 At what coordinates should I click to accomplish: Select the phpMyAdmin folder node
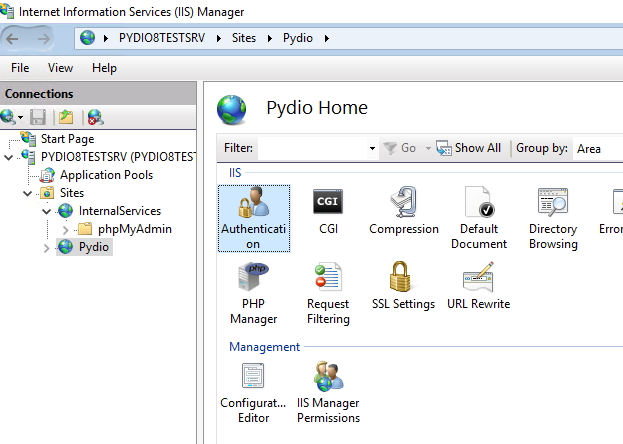135,229
